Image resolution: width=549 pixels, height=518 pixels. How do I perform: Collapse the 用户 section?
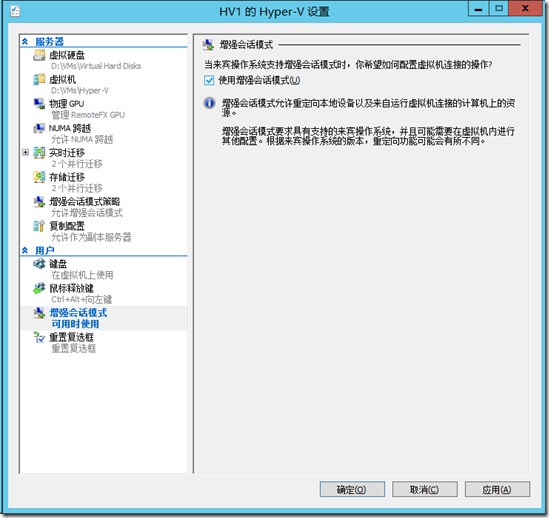pyautogui.click(x=25, y=250)
